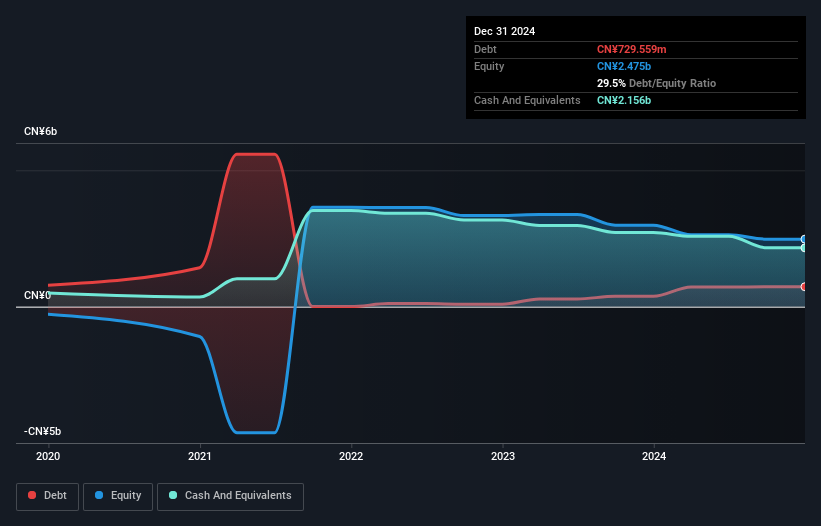Click the blue dot in Equity legend
Image resolution: width=821 pixels, height=526 pixels.
click(99, 495)
